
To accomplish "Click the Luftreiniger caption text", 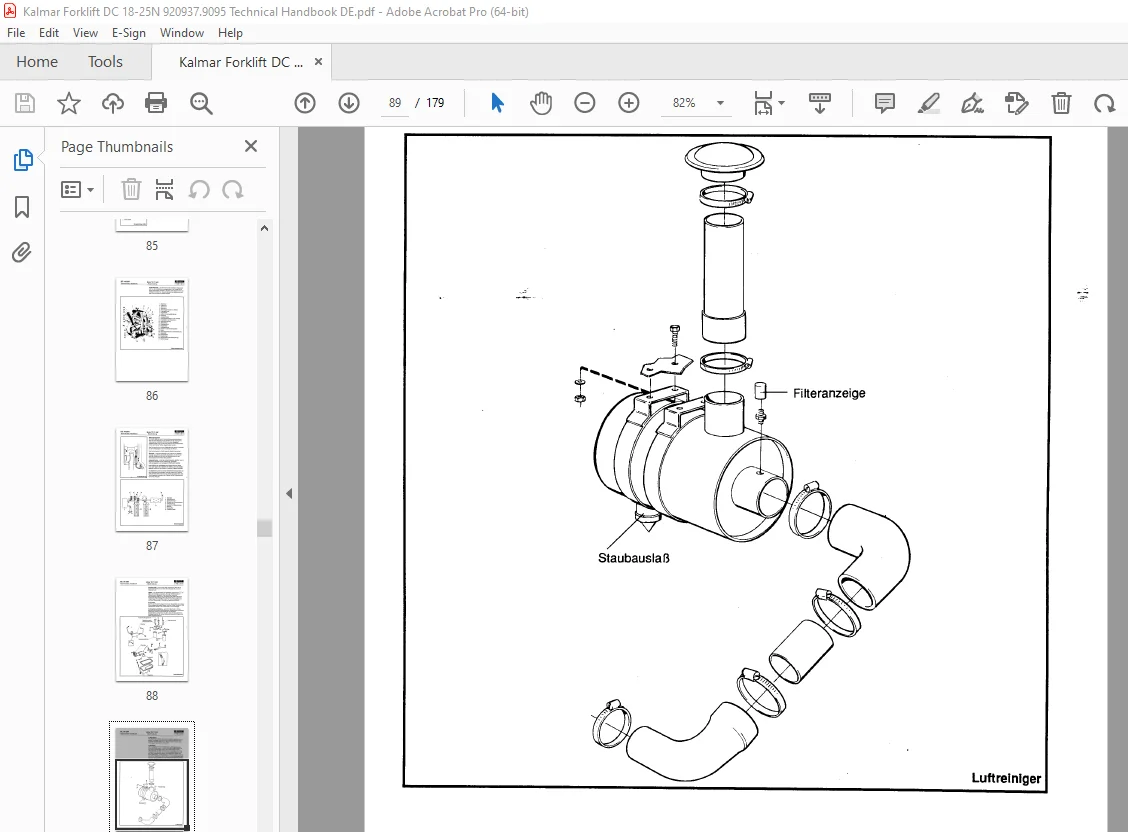I will (1006, 778).
